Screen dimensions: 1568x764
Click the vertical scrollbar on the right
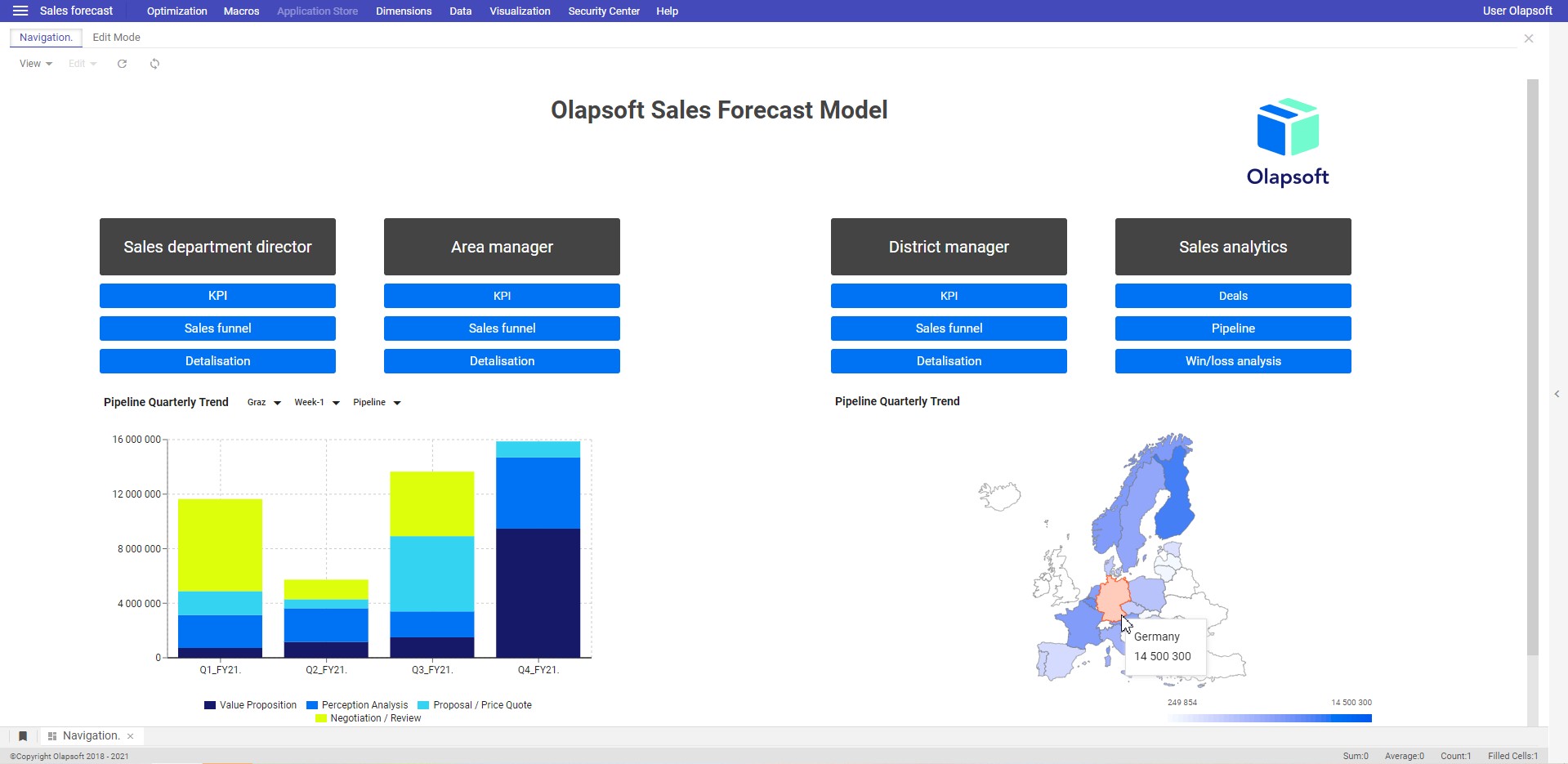pos(1533,367)
